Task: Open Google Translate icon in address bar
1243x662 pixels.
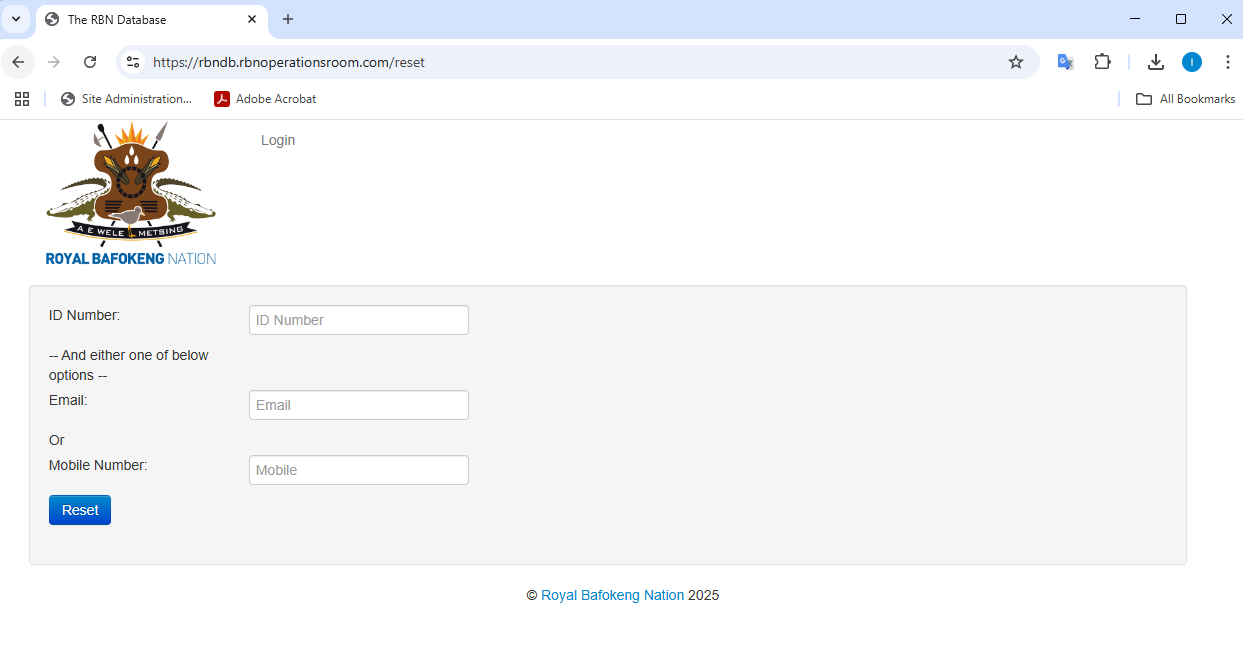Action: click(1066, 62)
